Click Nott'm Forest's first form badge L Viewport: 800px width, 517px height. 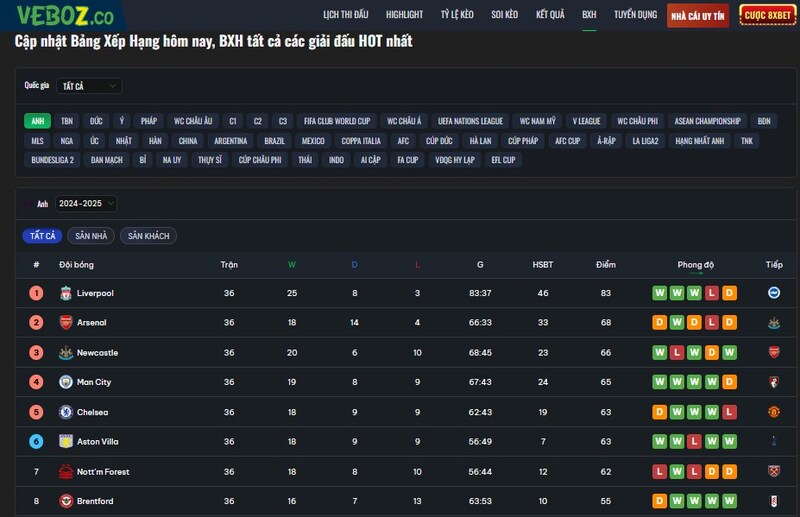pos(660,472)
